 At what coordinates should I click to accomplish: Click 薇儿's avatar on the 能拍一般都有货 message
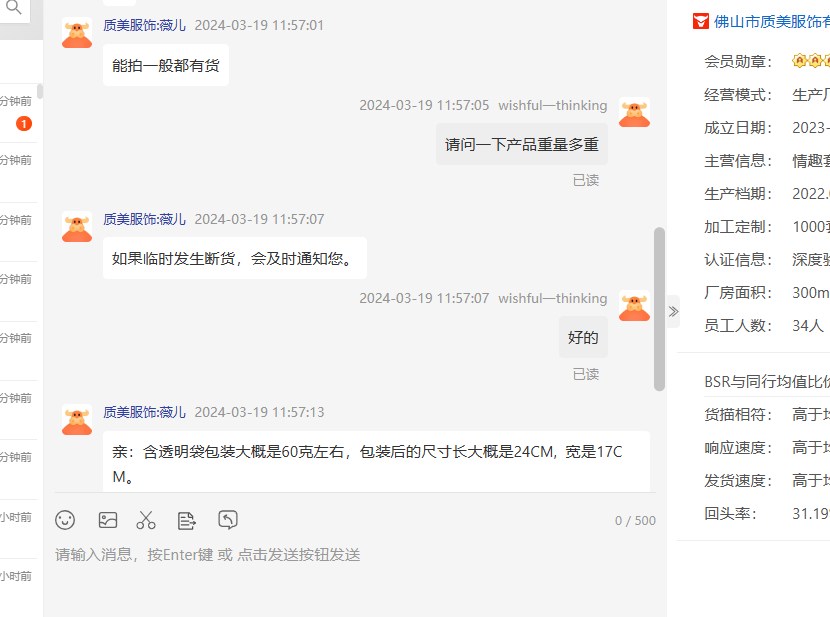point(77,33)
